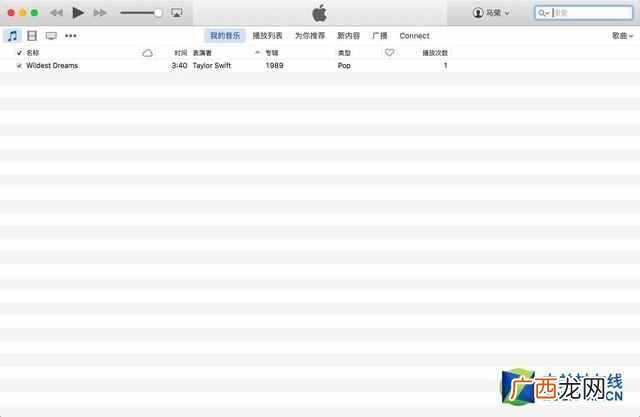Click the fast-forward/next track button
The image size is (640, 417).
coord(100,13)
